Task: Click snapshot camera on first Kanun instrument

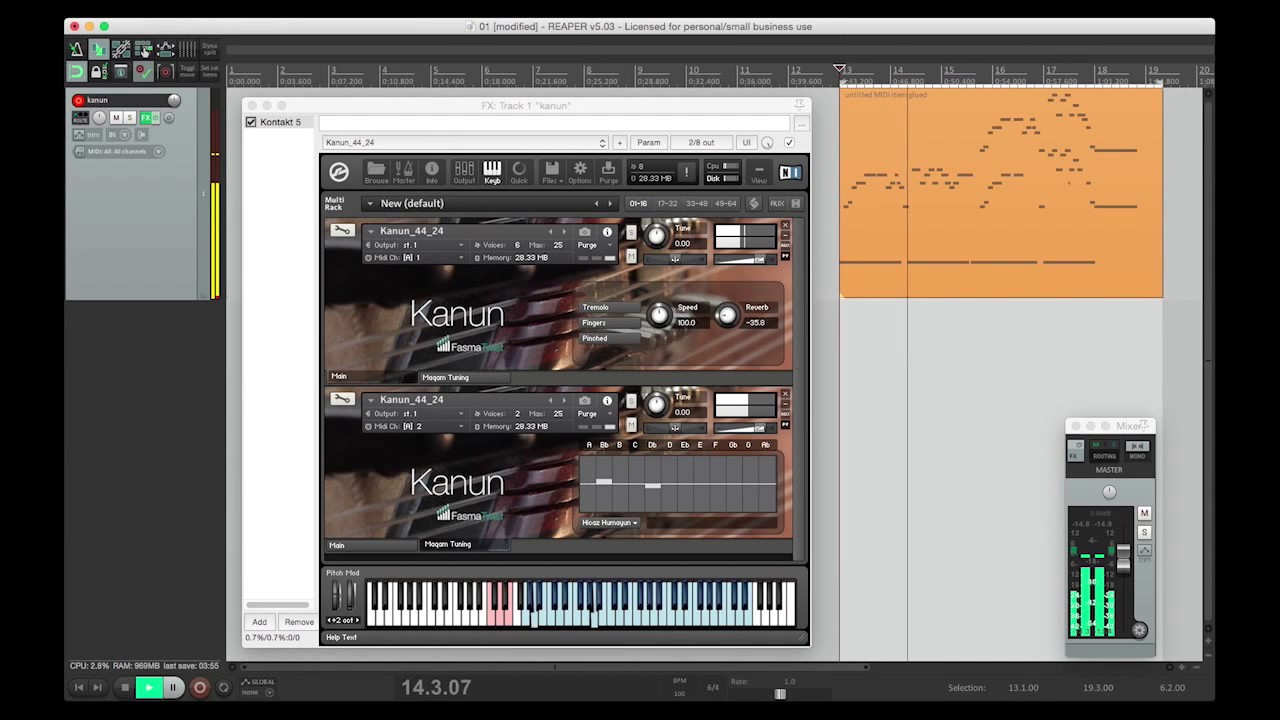Action: 585,232
